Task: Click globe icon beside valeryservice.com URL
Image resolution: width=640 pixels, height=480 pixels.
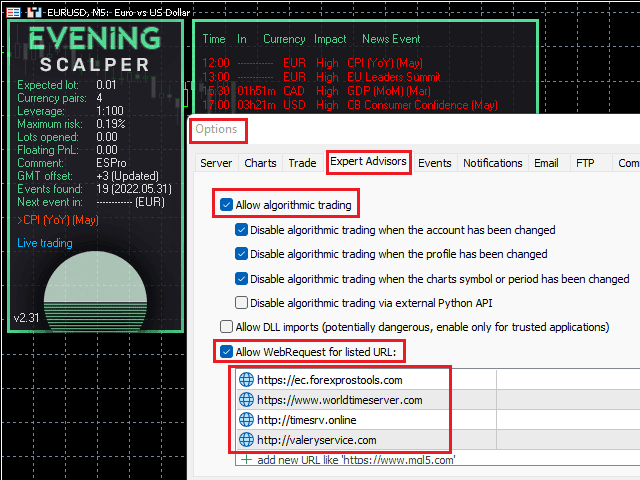Action: (x=247, y=440)
